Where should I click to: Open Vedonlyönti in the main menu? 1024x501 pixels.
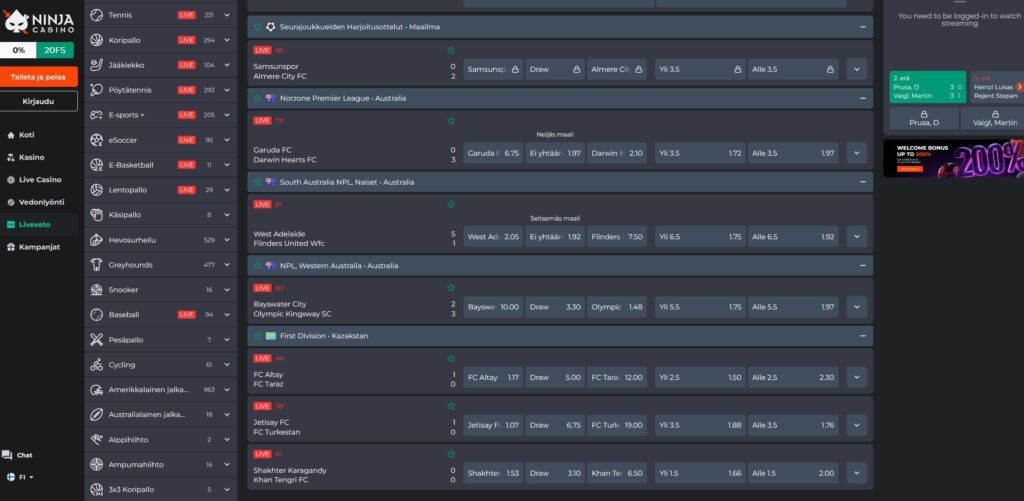[35, 202]
